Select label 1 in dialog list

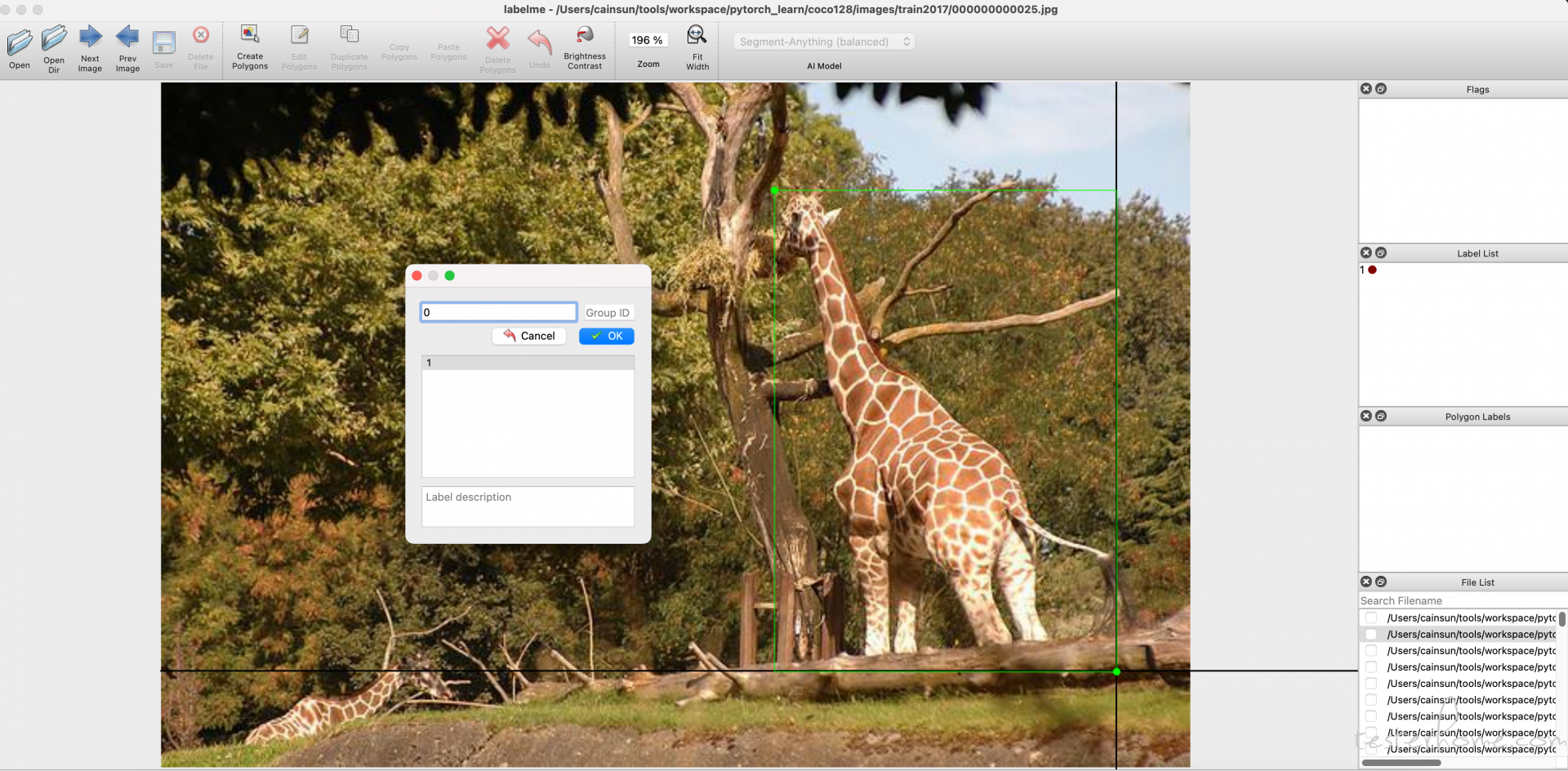click(x=528, y=363)
